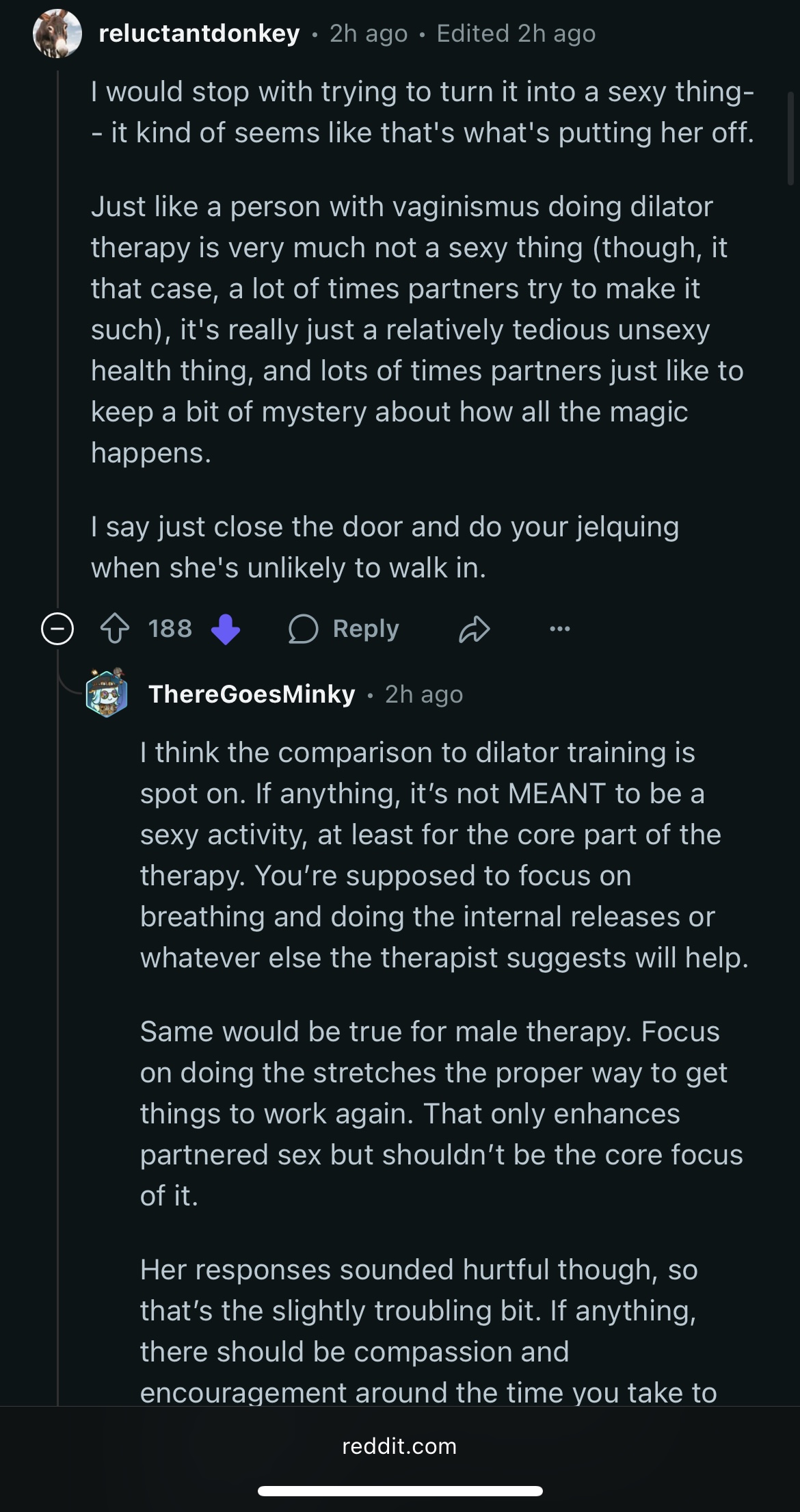Select the paragraph about jelquing behind closed door
The width and height of the screenshot is (800, 1512).
(385, 547)
